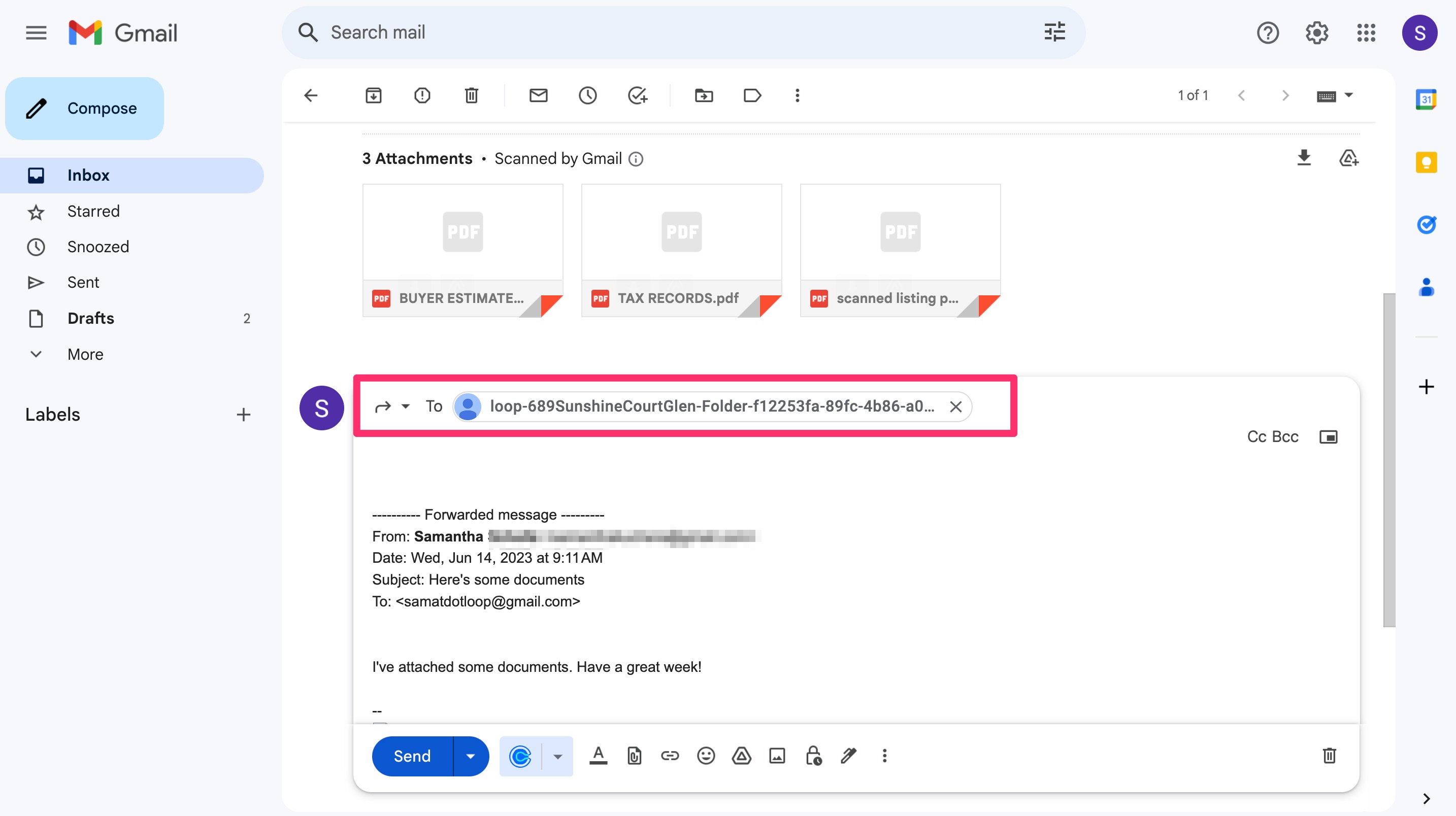The image size is (1456, 816).
Task: Click the vertical scrollbar thumb
Action: click(x=1389, y=459)
